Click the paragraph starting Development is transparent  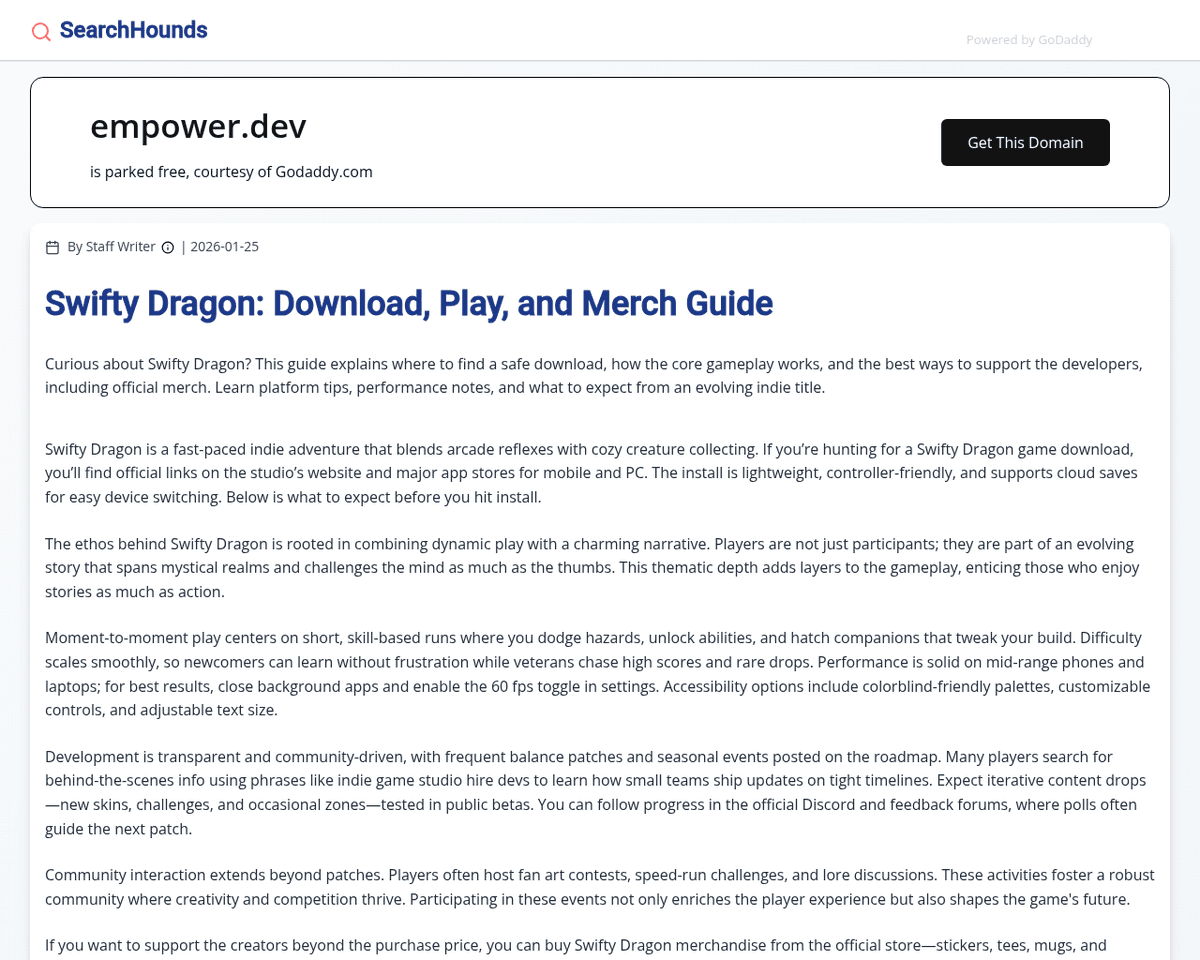(595, 792)
